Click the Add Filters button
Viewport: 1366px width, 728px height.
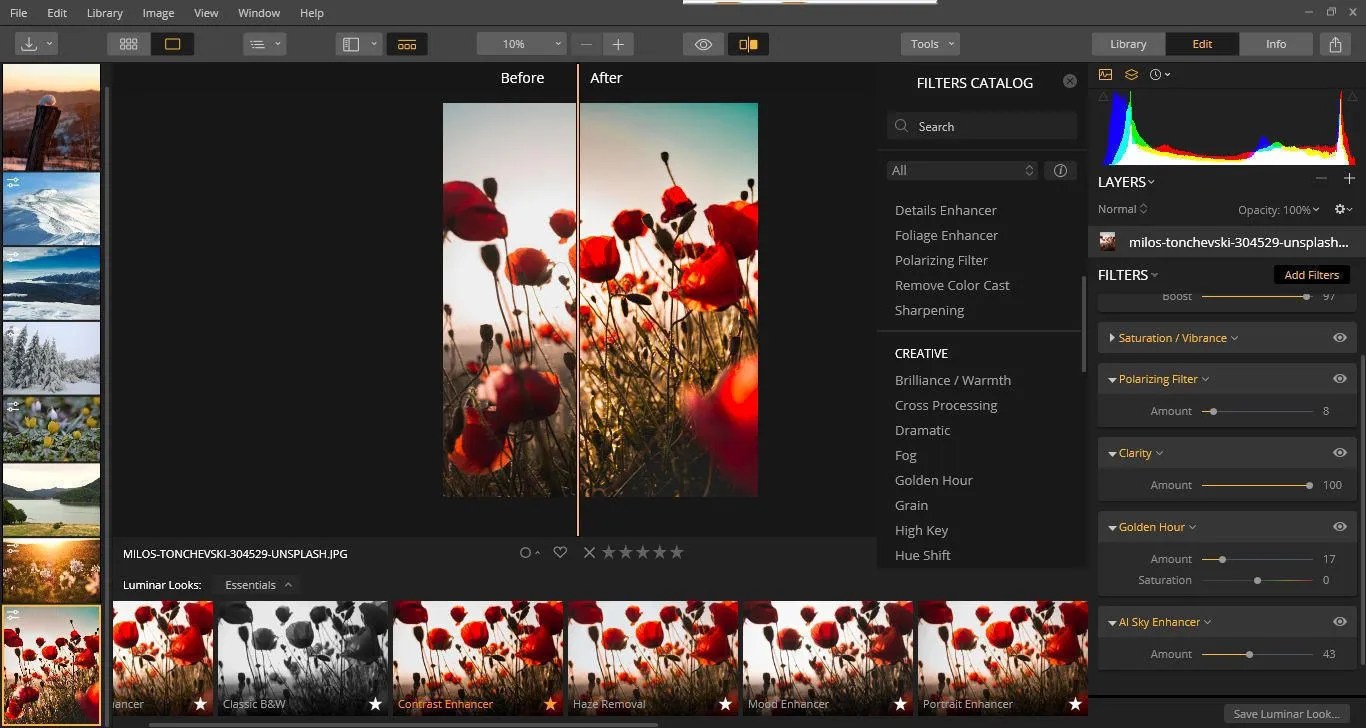click(x=1311, y=275)
